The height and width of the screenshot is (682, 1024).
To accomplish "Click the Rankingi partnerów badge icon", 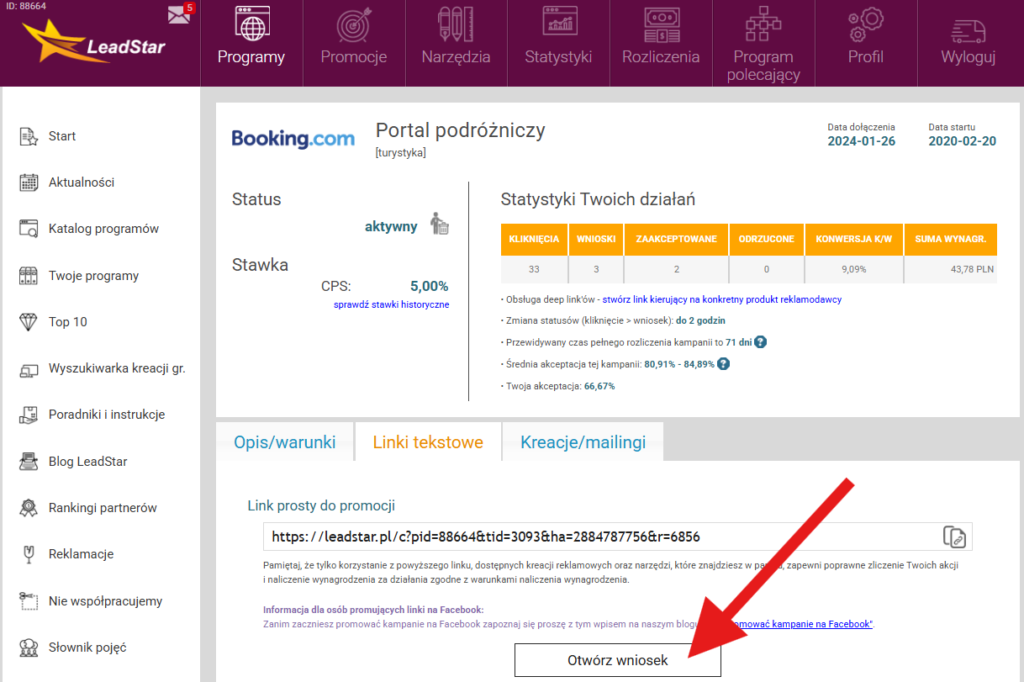I will (x=28, y=508).
